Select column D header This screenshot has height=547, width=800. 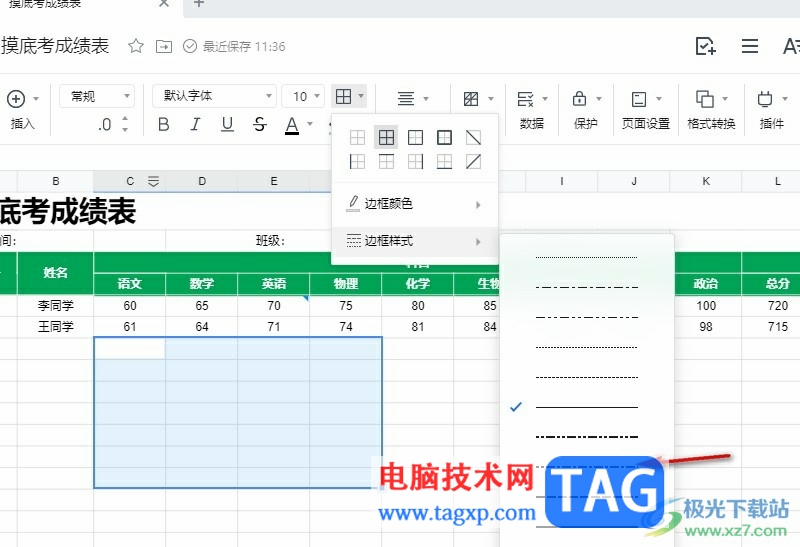pyautogui.click(x=202, y=181)
